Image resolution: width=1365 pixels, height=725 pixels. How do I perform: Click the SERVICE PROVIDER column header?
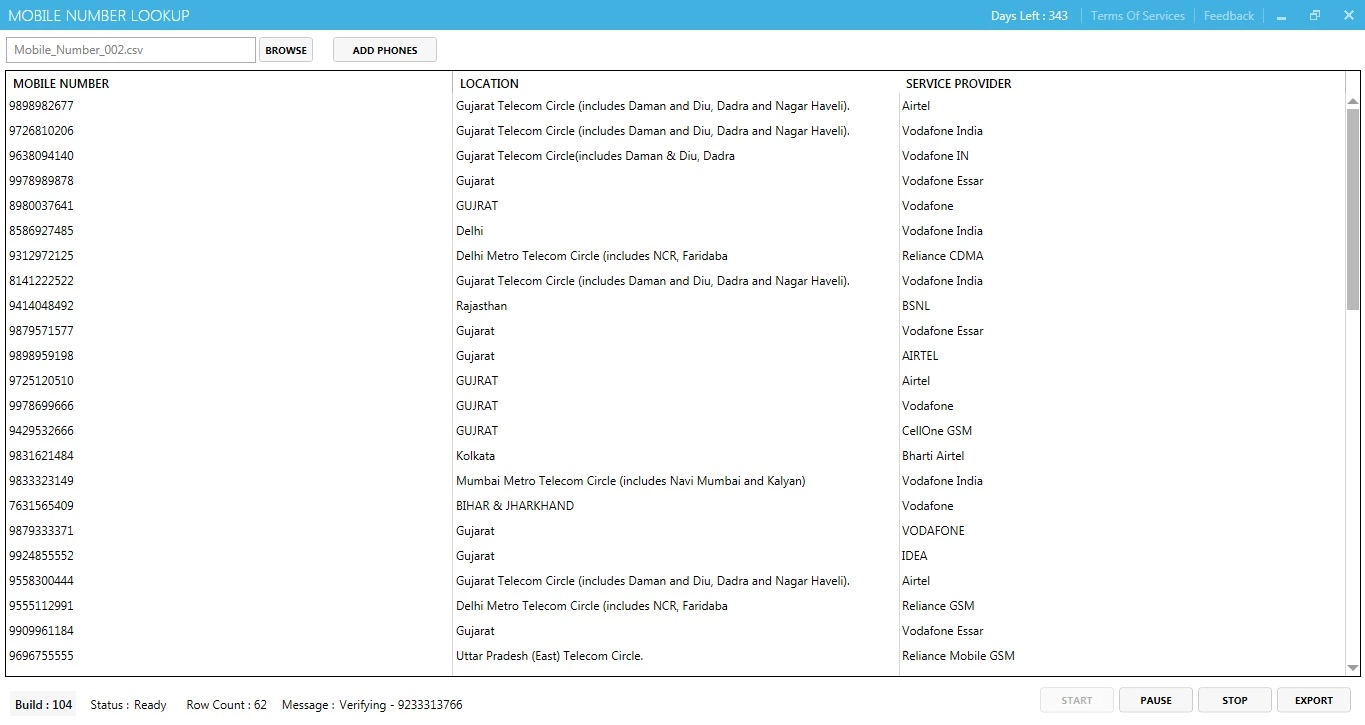958,84
